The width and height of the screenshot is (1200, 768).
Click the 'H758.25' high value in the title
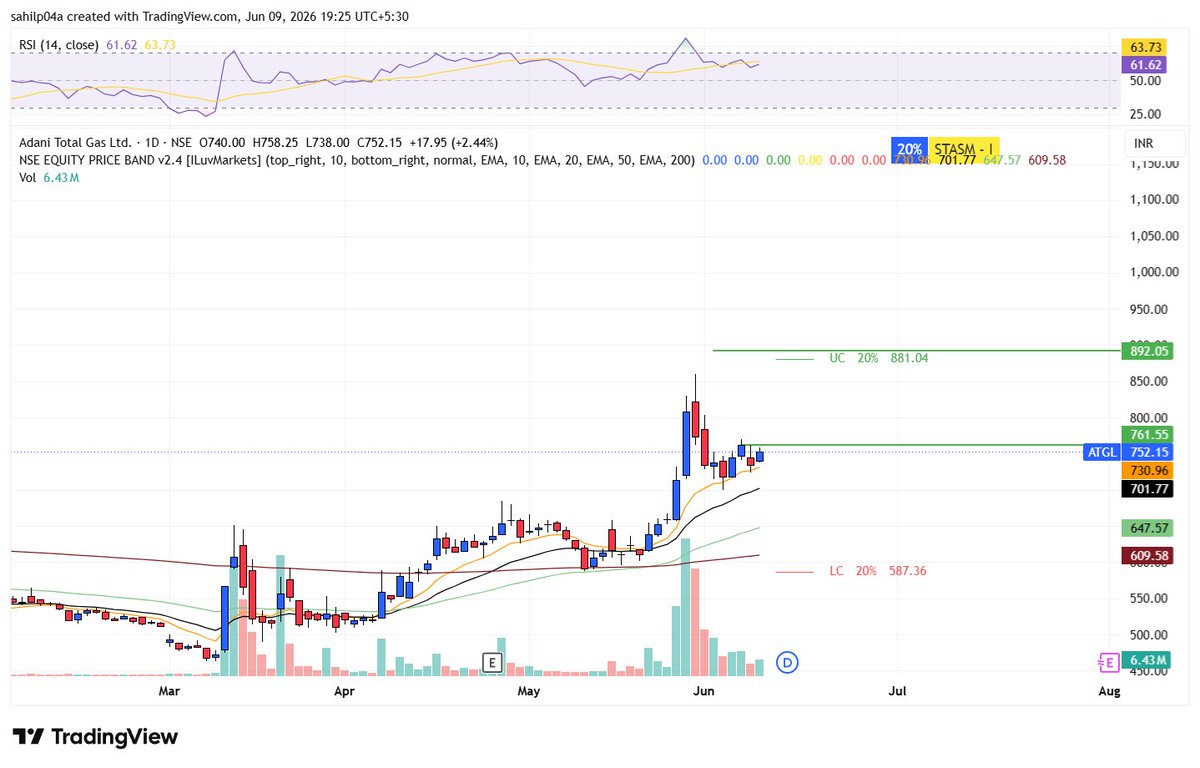click(x=276, y=143)
